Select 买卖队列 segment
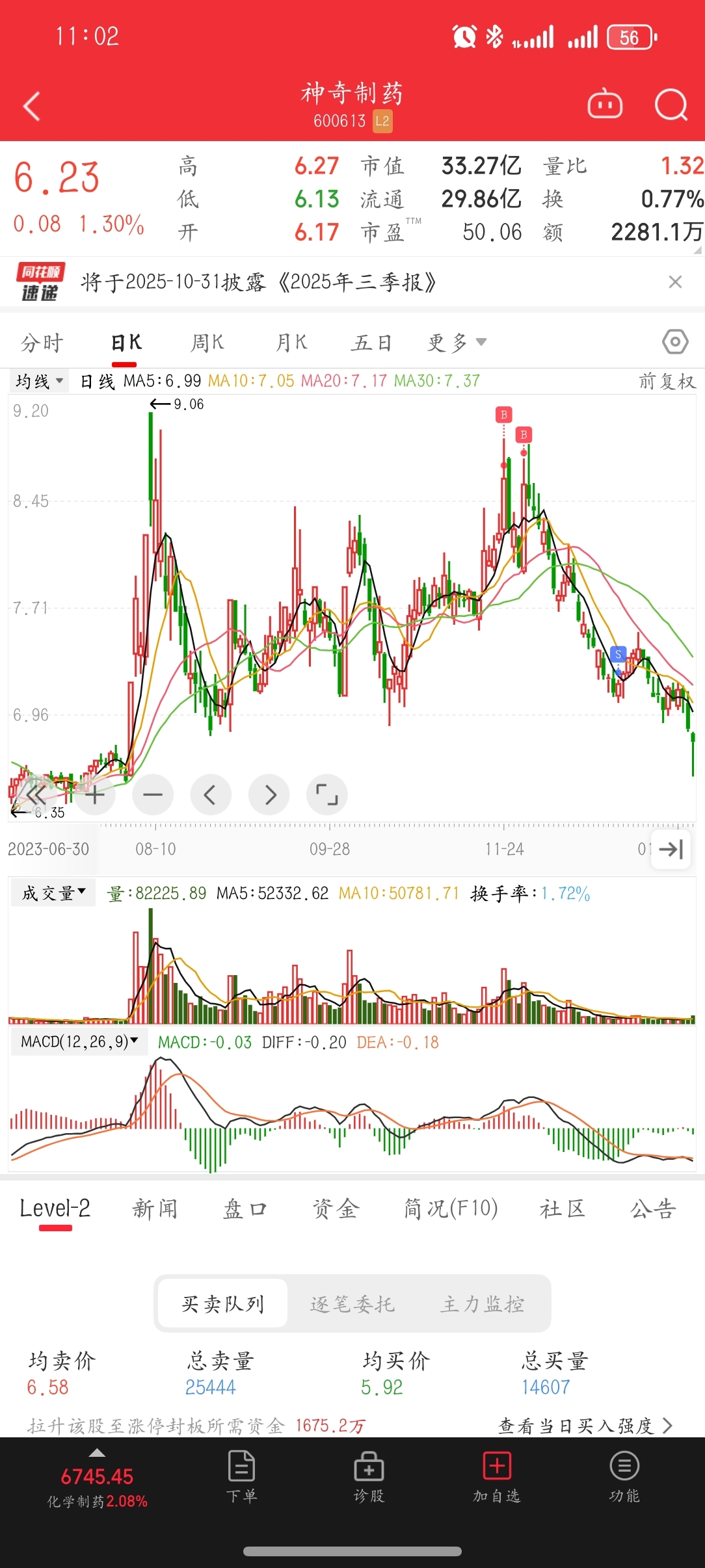The height and width of the screenshot is (1568, 705). tap(222, 1303)
